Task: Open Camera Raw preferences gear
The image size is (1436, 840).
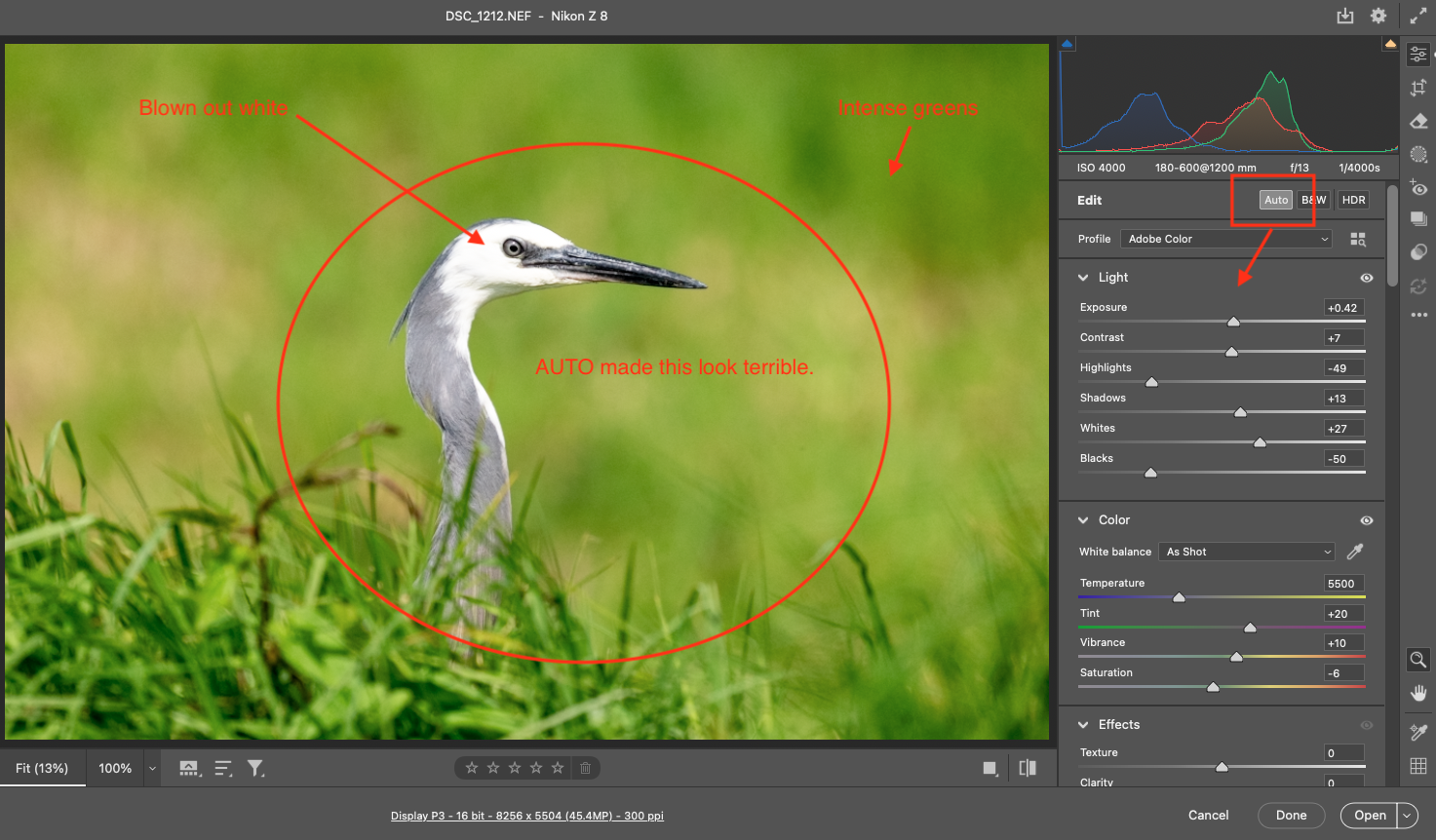Action: [1378, 16]
